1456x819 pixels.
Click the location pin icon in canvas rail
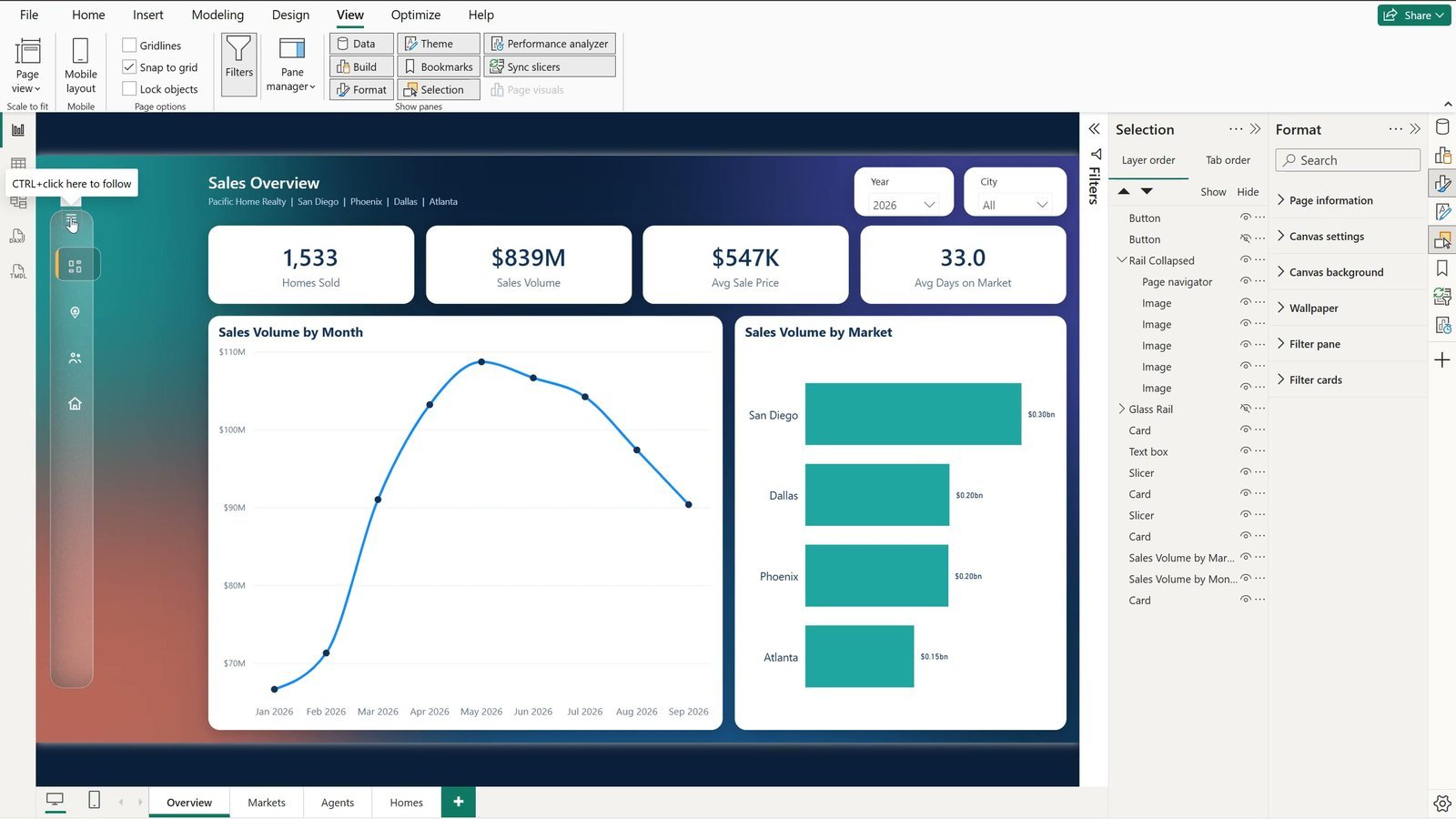[75, 312]
